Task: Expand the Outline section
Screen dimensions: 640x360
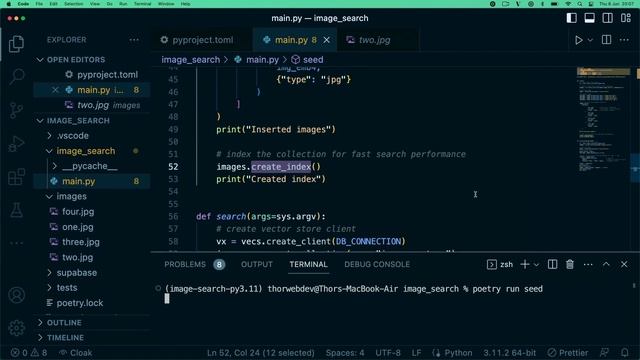Action: (40, 322)
